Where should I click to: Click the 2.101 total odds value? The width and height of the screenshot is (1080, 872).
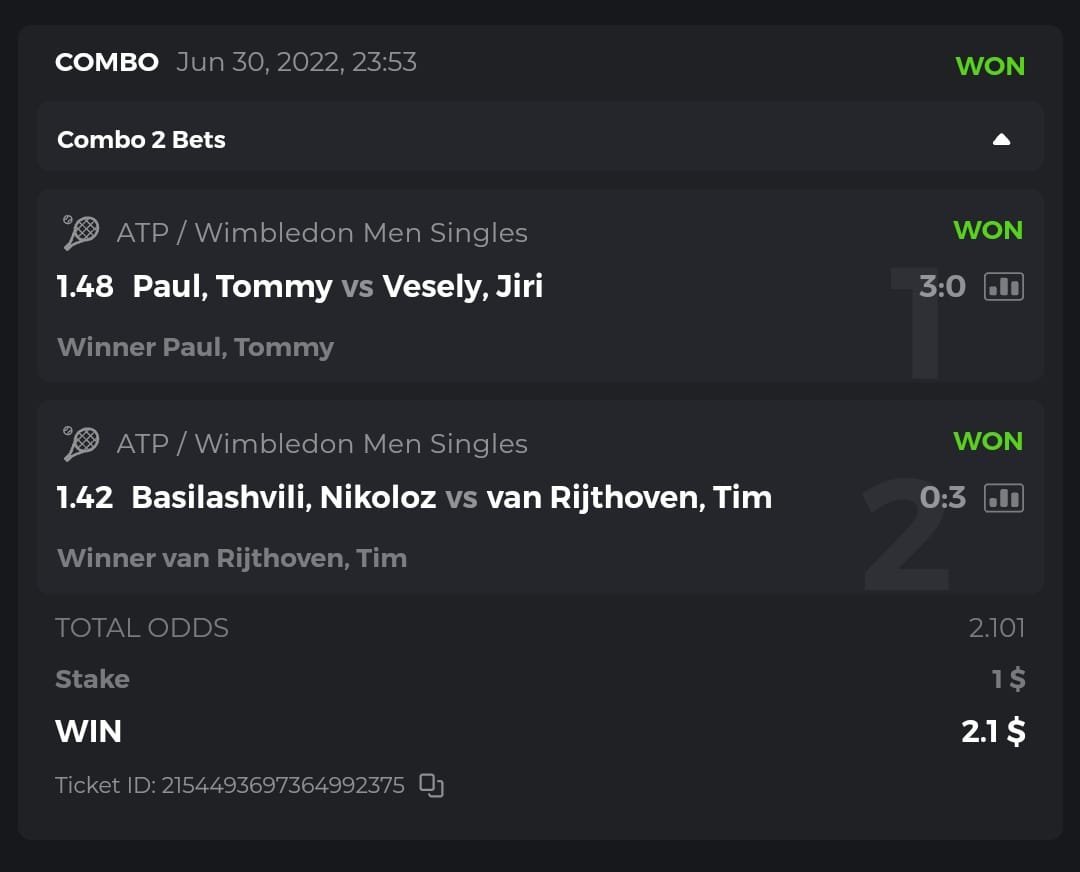pyautogui.click(x=996, y=628)
